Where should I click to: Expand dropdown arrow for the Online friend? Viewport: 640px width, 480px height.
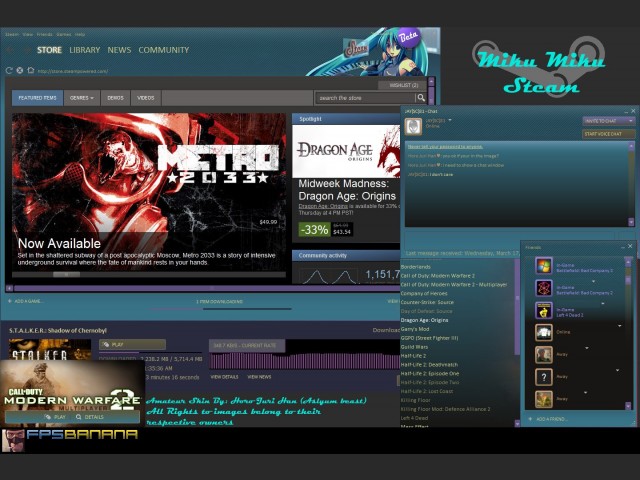pyautogui.click(x=620, y=326)
